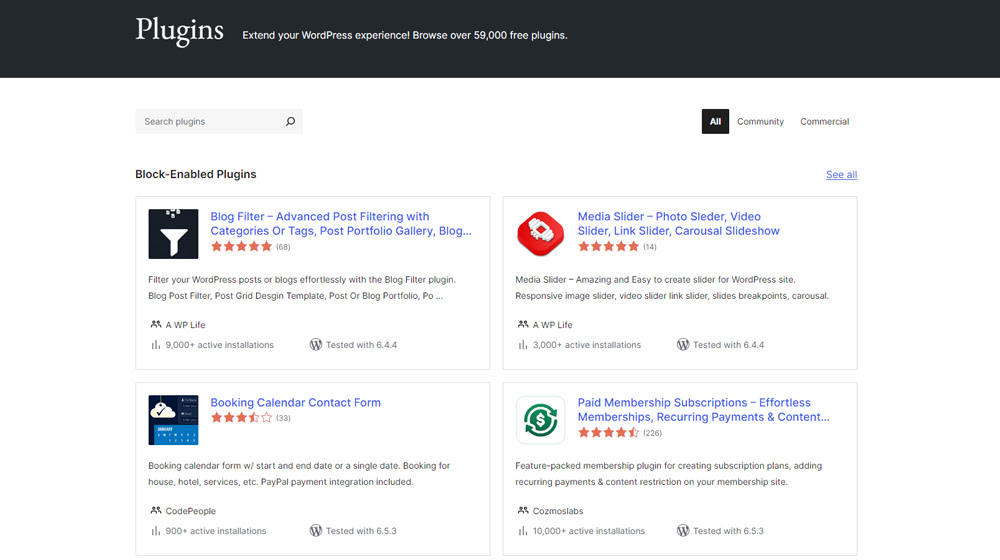Image resolution: width=1000 pixels, height=560 pixels.
Task: Click A WP Life in Media Slider card
Action: (553, 325)
